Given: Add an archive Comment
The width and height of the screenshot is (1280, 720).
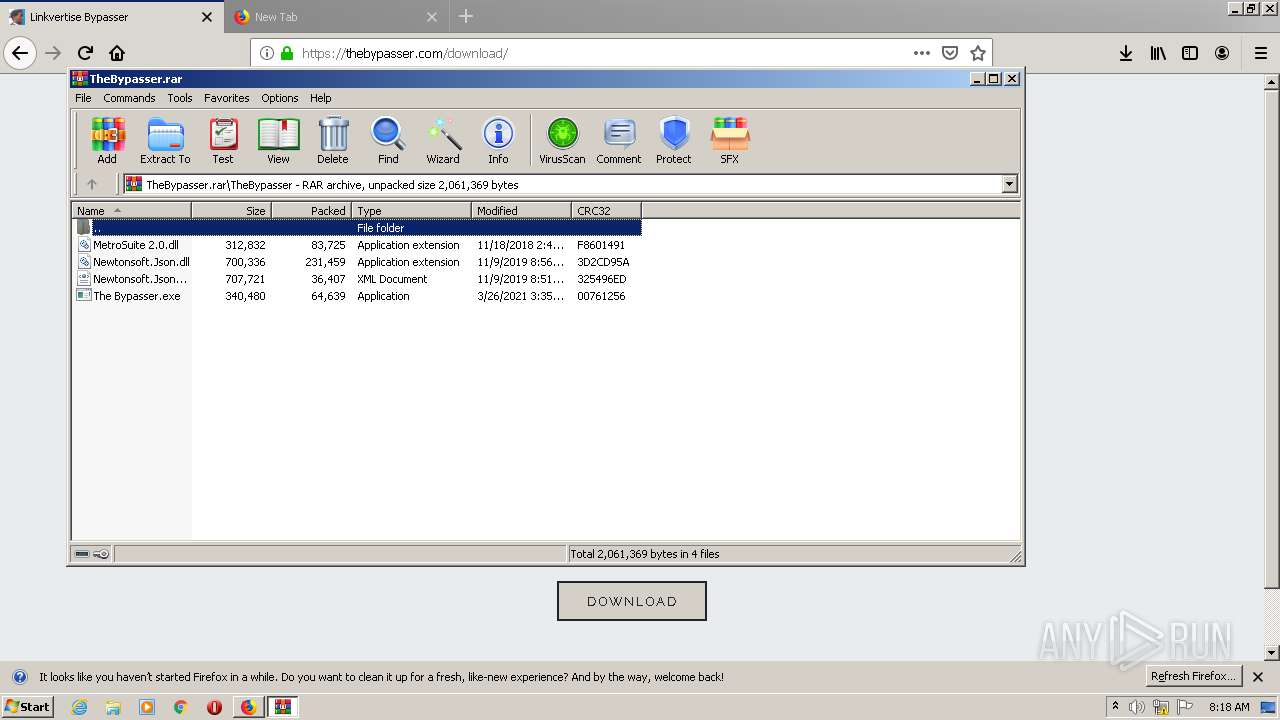Looking at the screenshot, I should pyautogui.click(x=619, y=140).
